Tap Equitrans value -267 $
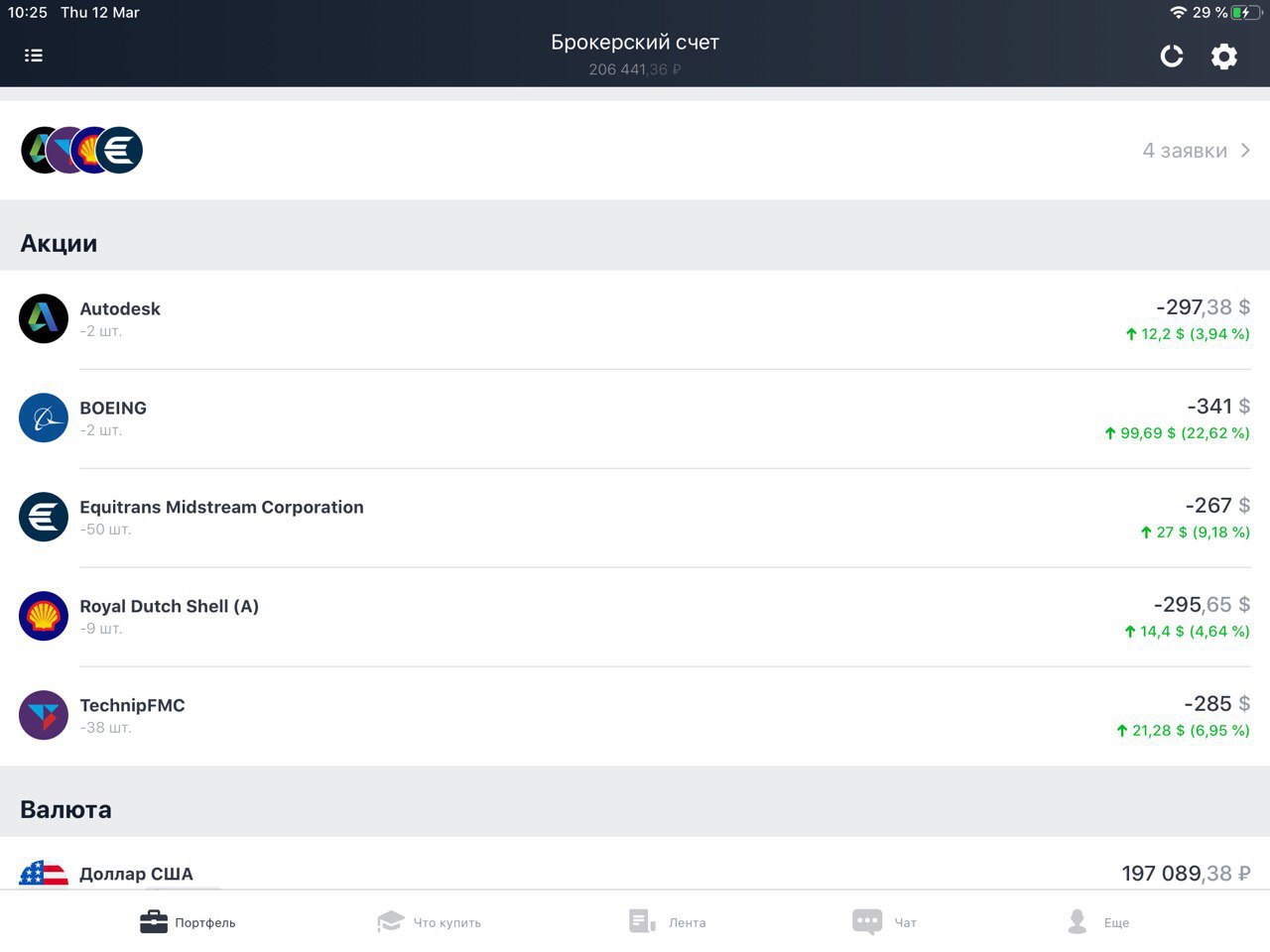This screenshot has width=1270, height=952. point(1217,506)
